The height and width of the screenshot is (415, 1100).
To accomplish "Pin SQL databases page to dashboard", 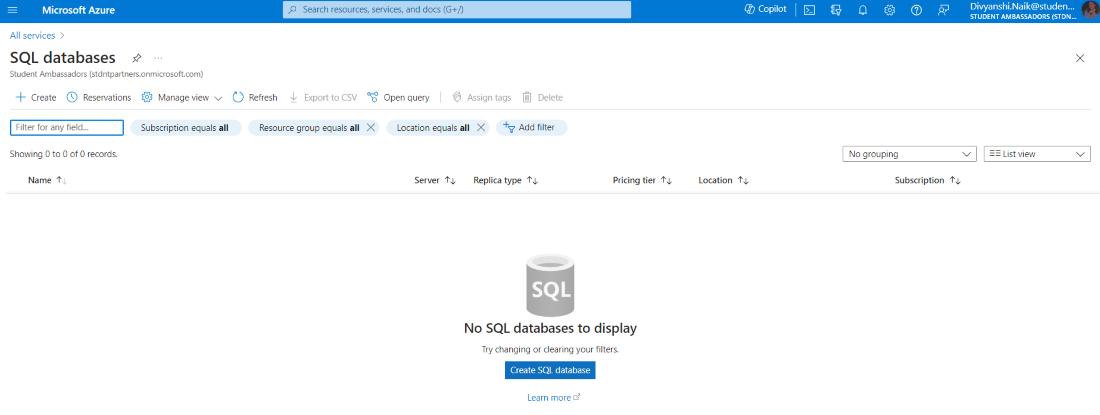I will click(x=137, y=58).
